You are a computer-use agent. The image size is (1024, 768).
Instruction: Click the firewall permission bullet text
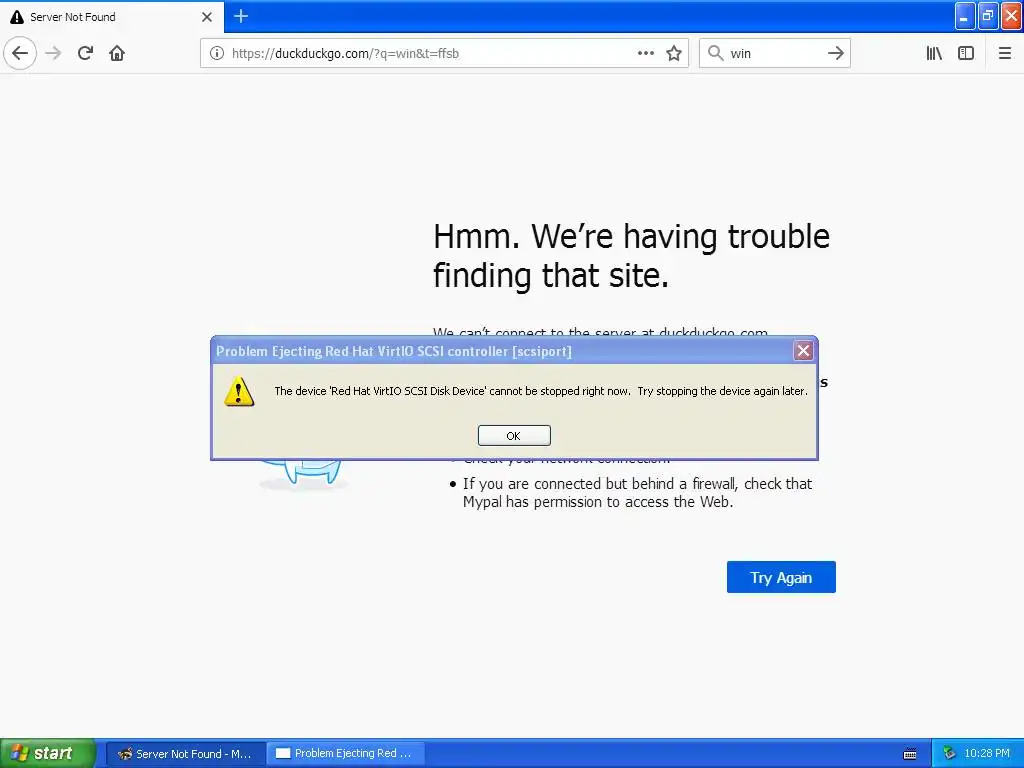pyautogui.click(x=637, y=493)
